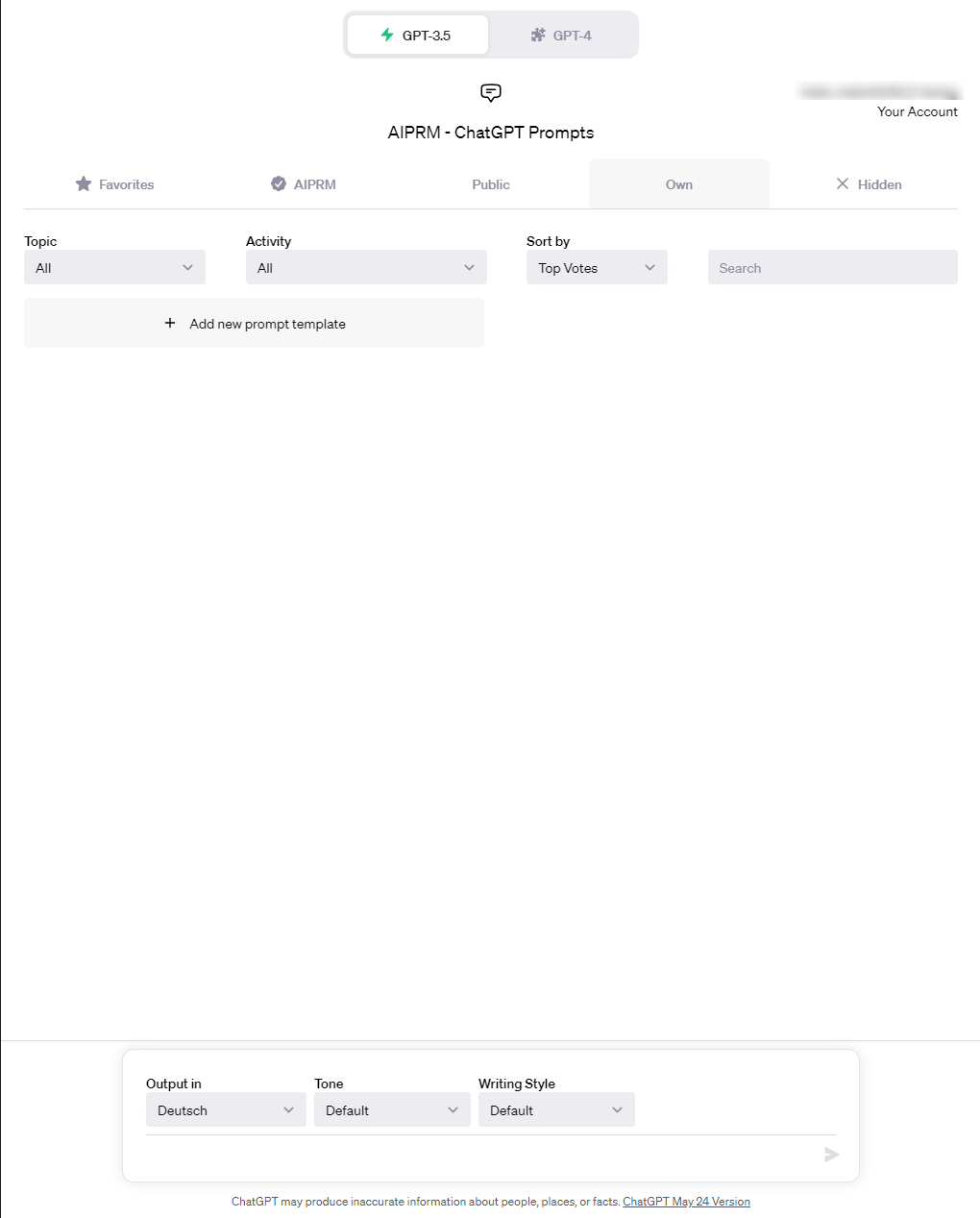Viewport: 980px width, 1218px height.
Task: Expand the Activity dropdown
Action: coord(366,268)
